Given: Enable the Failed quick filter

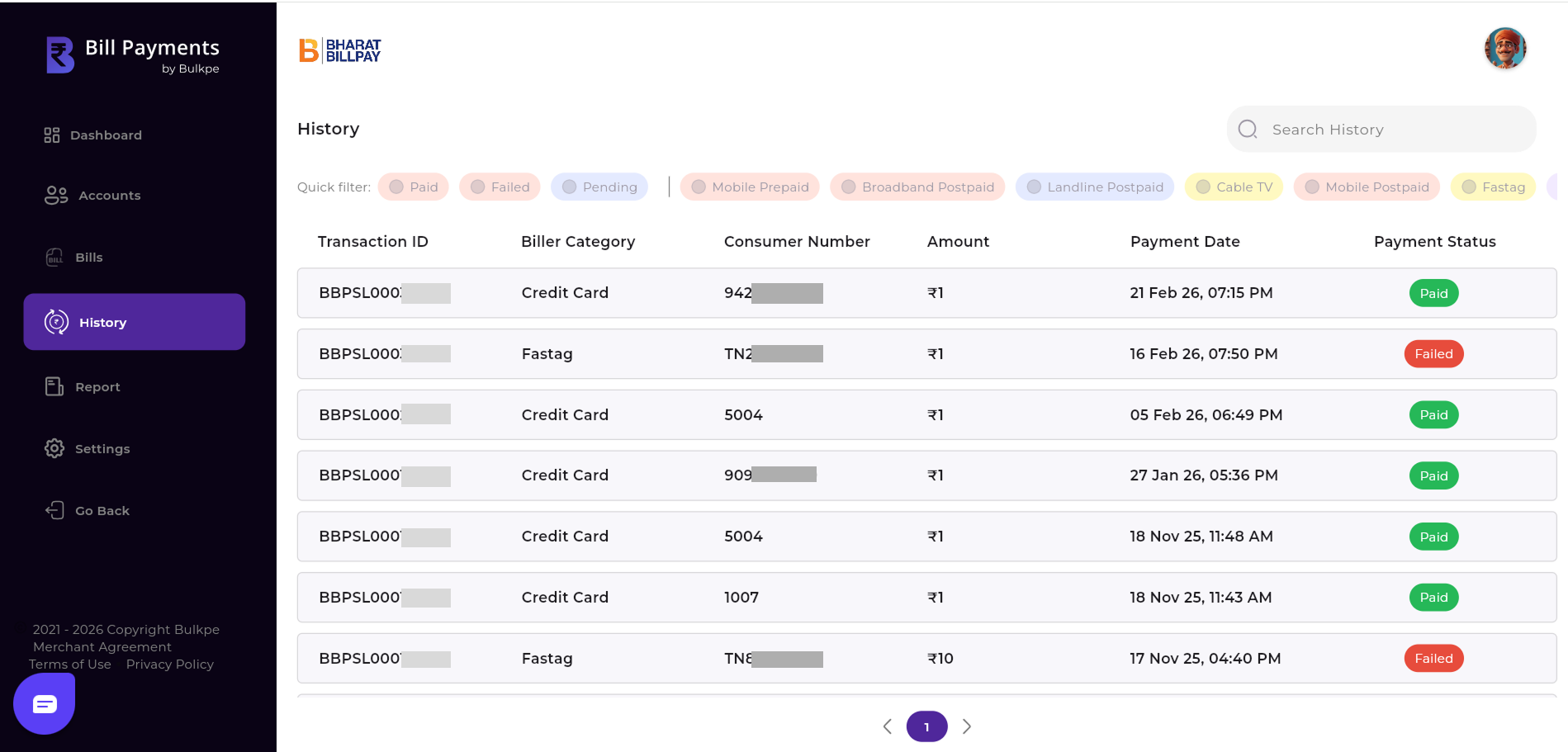Looking at the screenshot, I should tap(500, 187).
